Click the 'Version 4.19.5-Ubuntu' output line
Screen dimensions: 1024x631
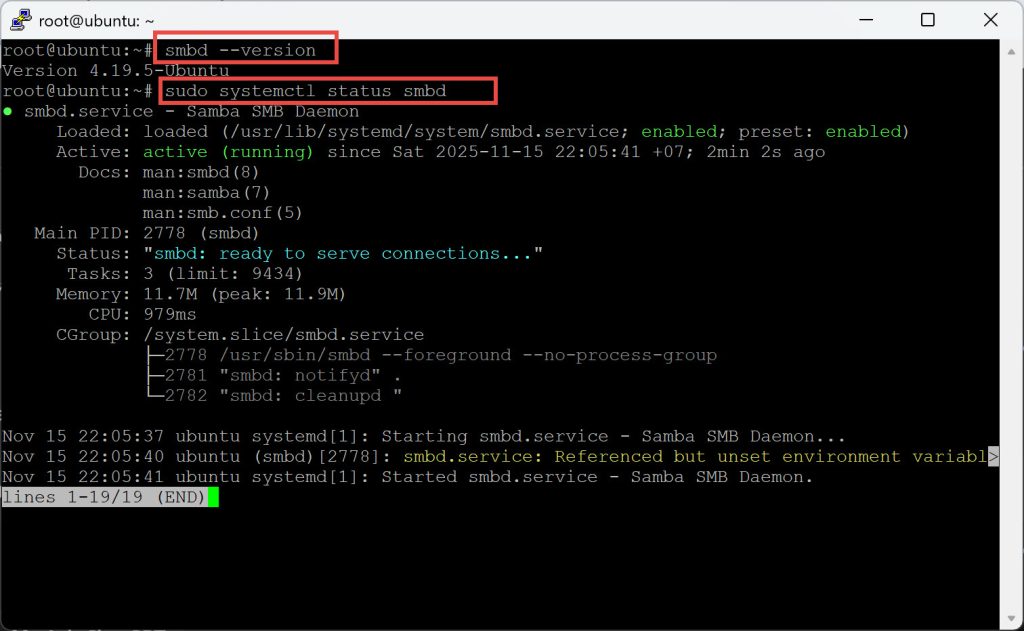(115, 71)
